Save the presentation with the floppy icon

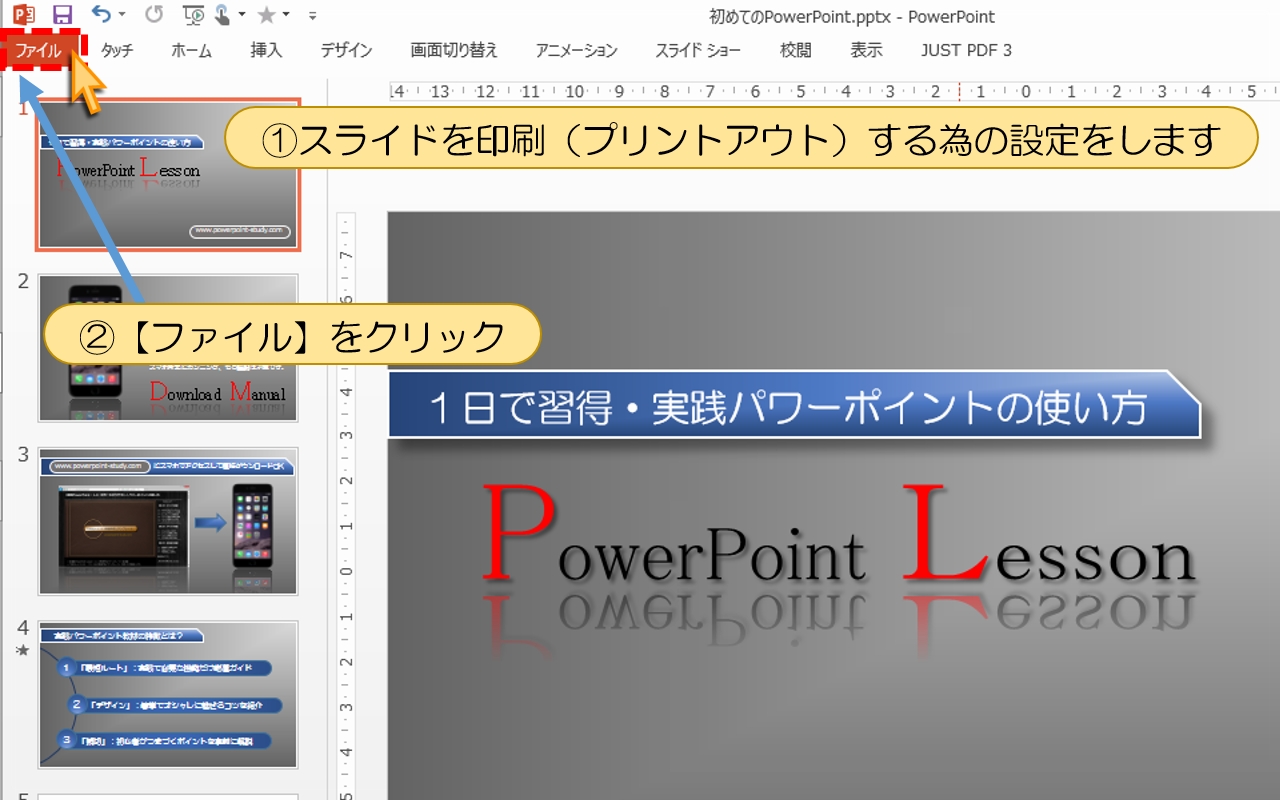[62, 15]
